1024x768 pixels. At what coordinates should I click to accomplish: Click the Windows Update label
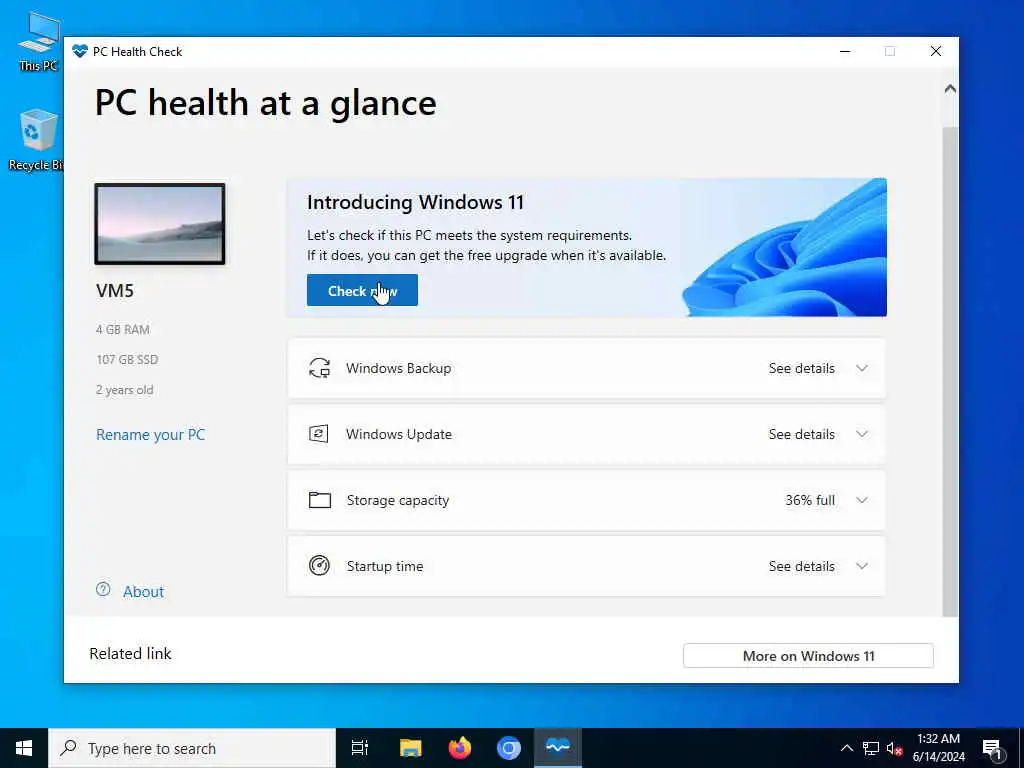point(398,434)
